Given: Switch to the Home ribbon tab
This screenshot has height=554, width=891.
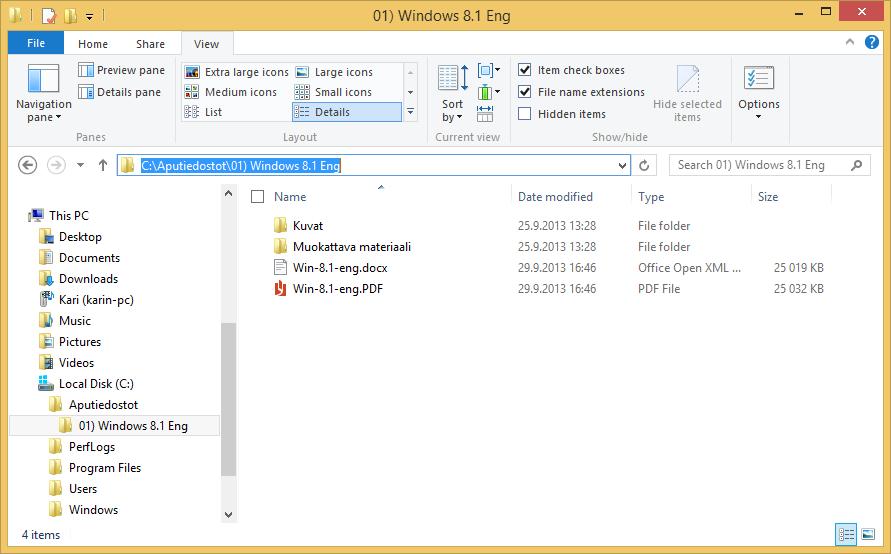Looking at the screenshot, I should pyautogui.click(x=93, y=44).
